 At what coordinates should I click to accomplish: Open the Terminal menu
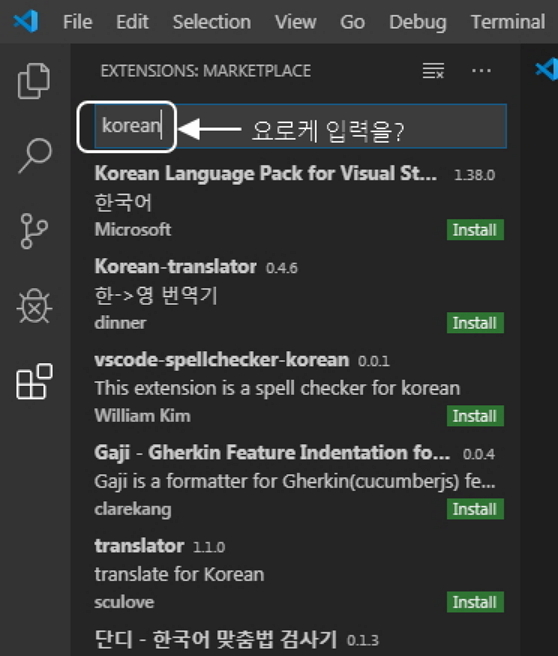tap(508, 22)
